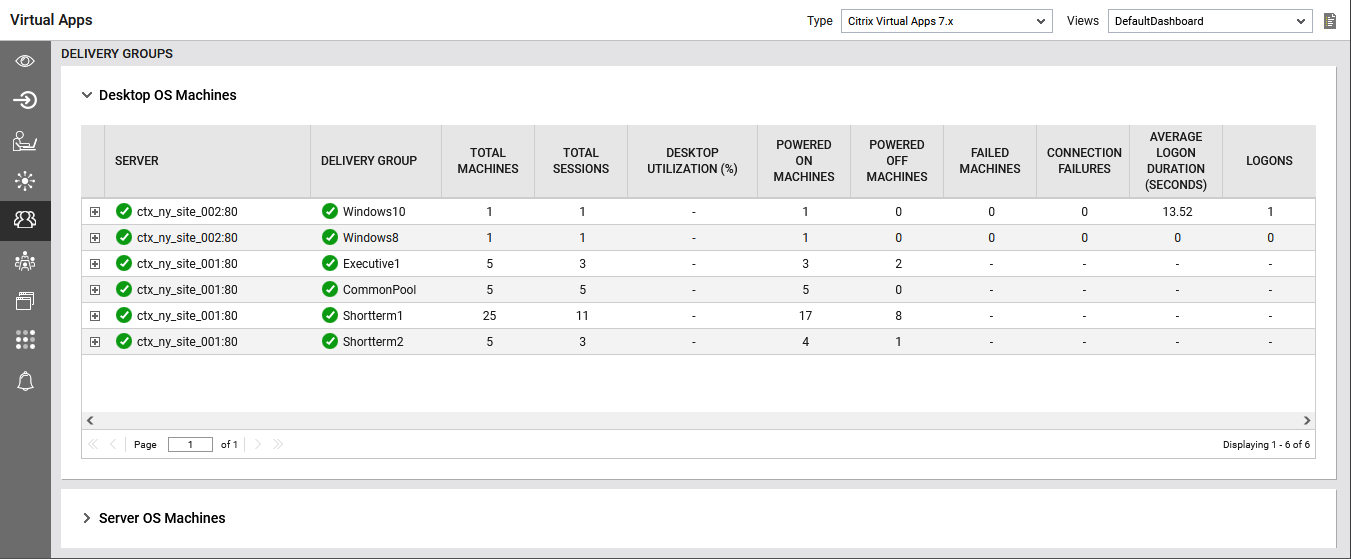
Task: Open the user-at-laptop sessions icon
Action: coord(25,141)
